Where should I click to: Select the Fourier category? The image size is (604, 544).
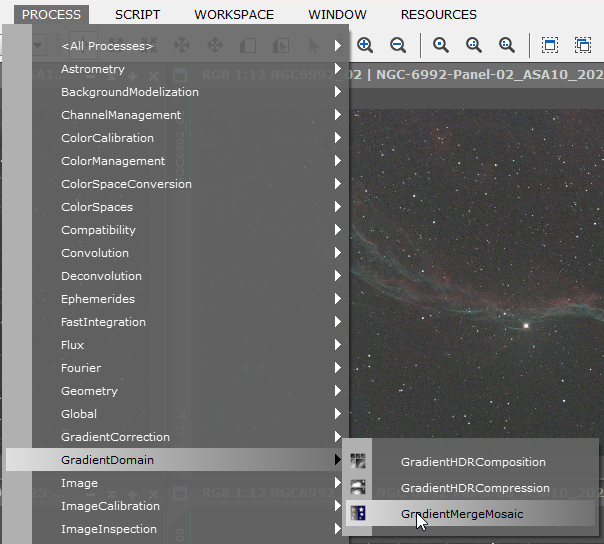click(175, 368)
